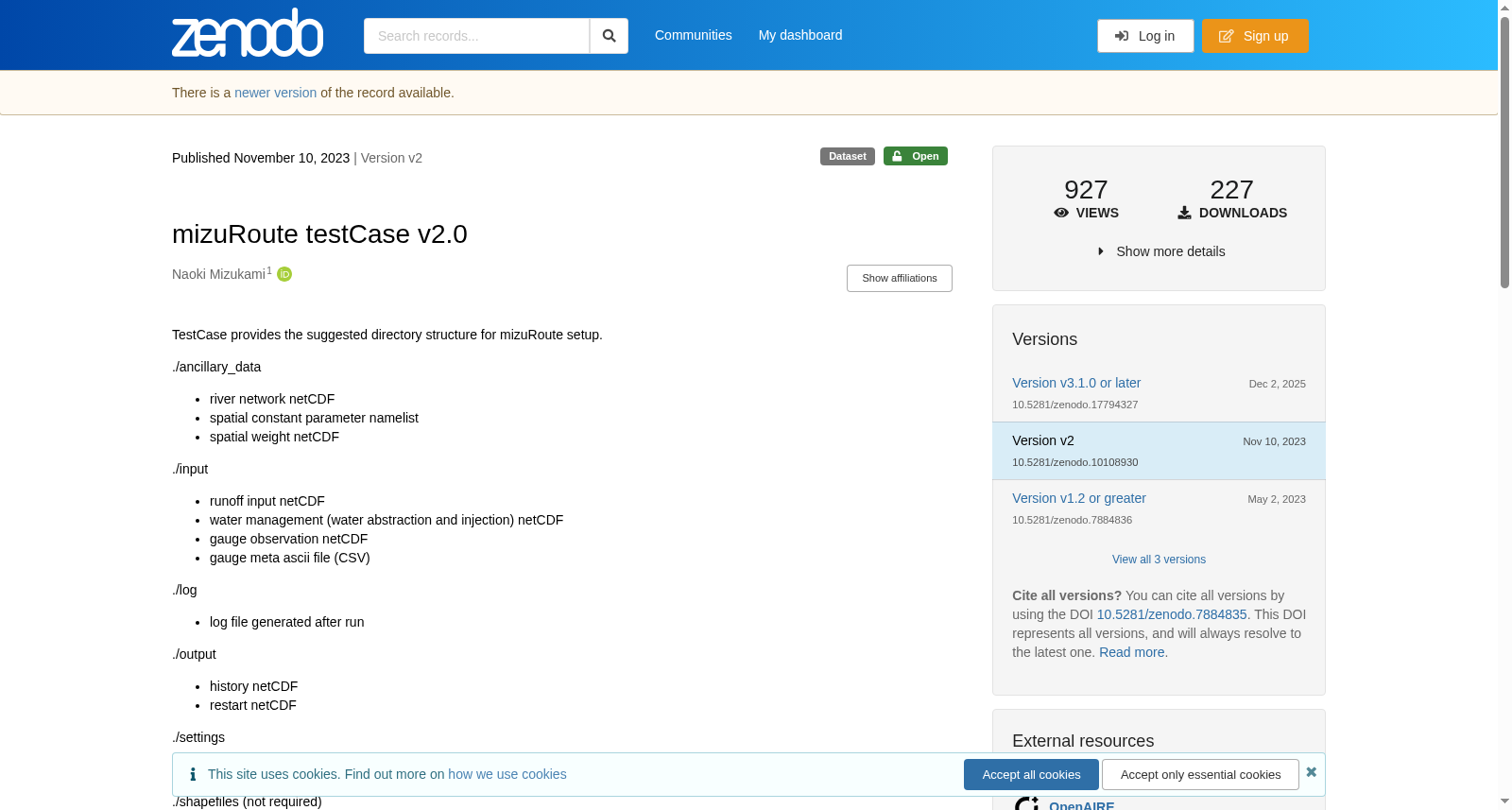This screenshot has width=1512, height=810.
Task: Click the info icon in the cookie notice
Action: coord(193,774)
